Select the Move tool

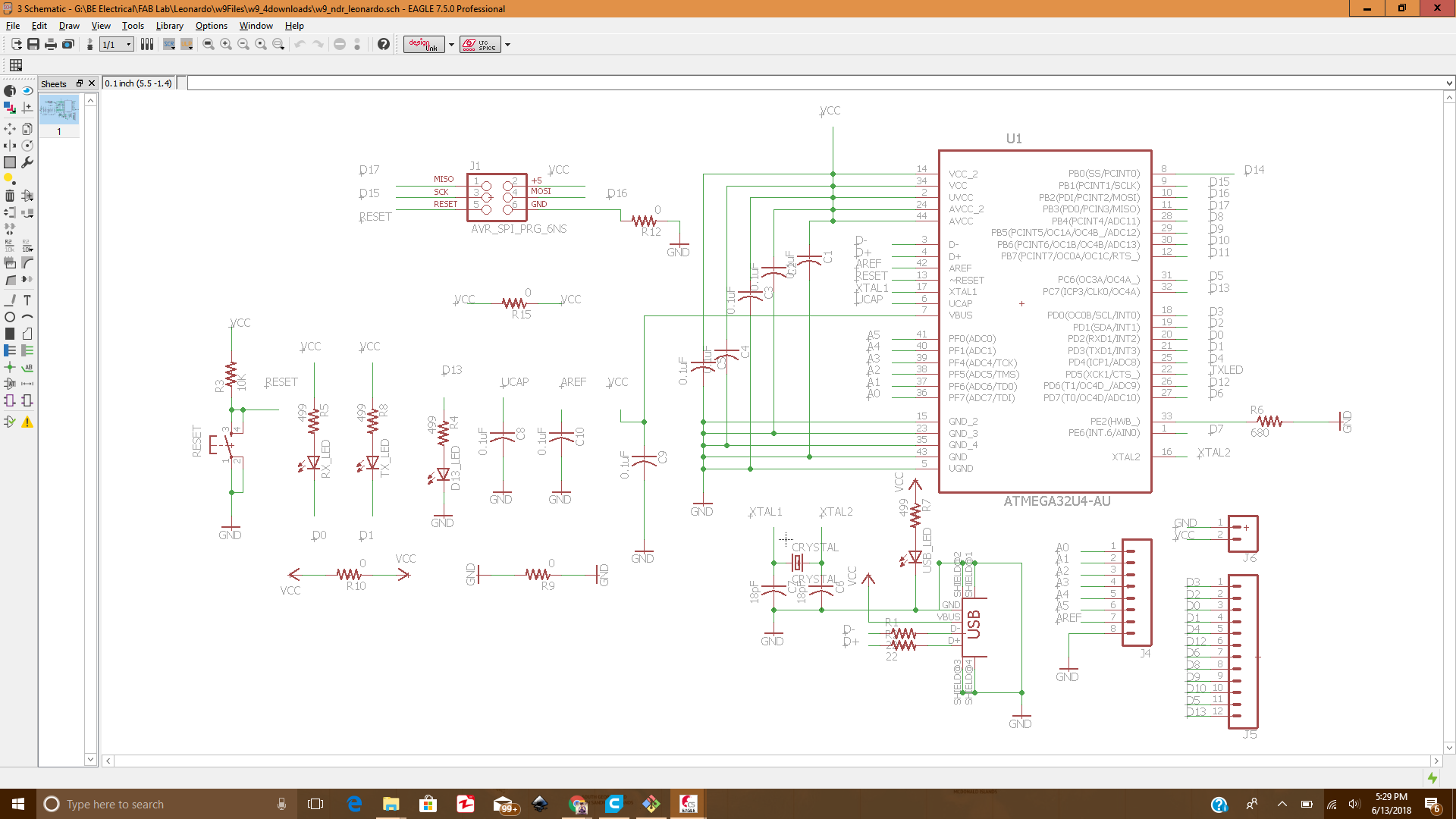click(x=10, y=129)
